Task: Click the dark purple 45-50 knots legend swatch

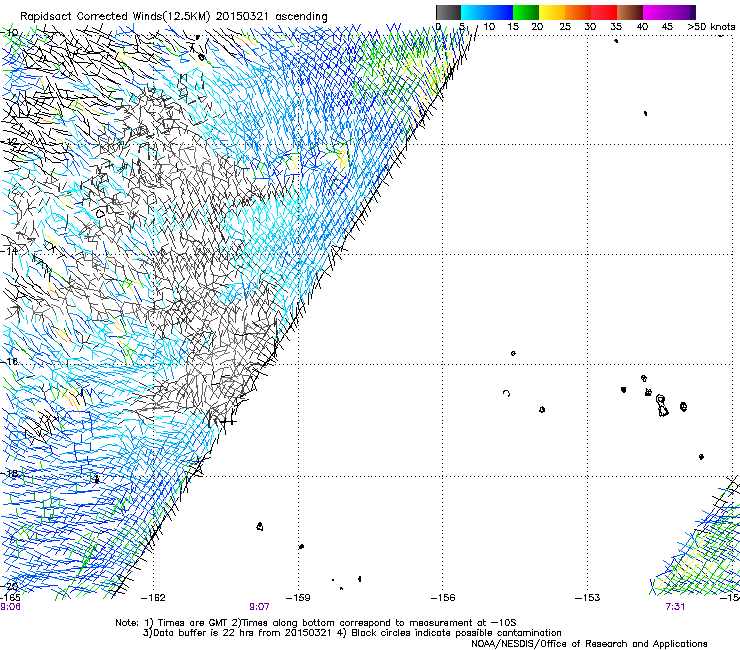Action: click(x=682, y=12)
